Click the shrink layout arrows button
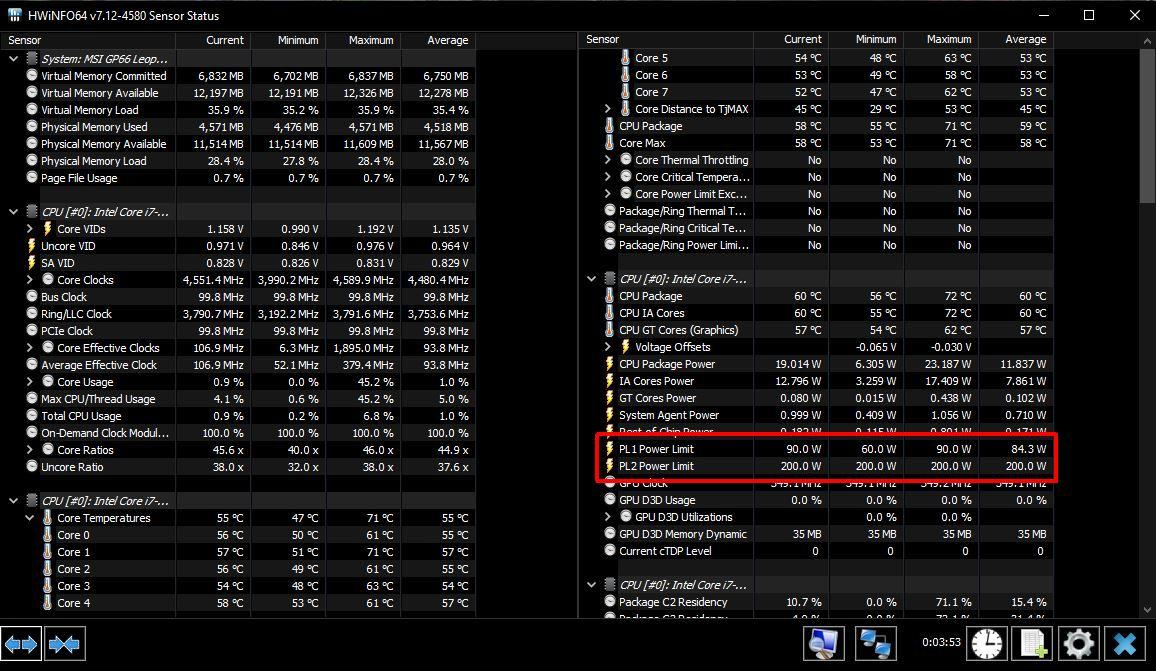This screenshot has height=671, width=1156. point(65,644)
